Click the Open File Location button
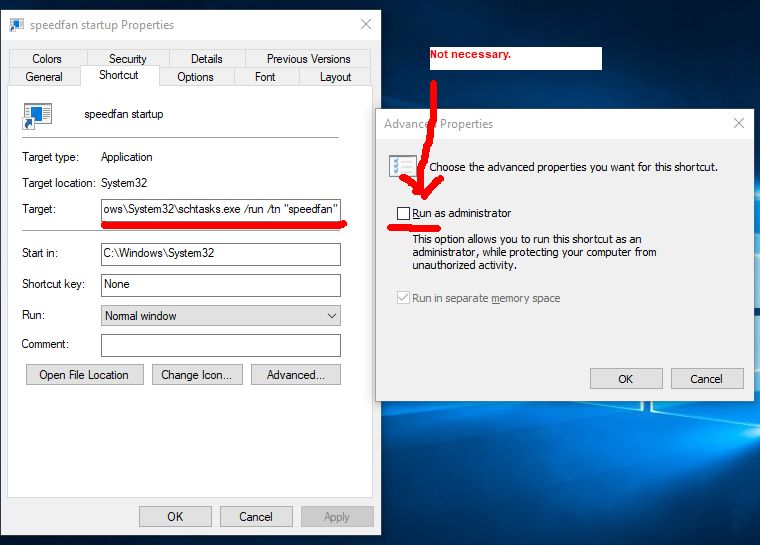 point(84,375)
